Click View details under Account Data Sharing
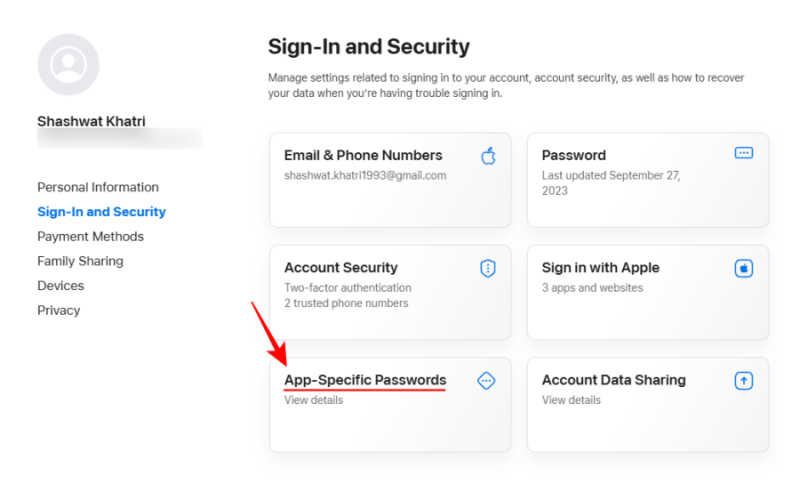 pos(571,400)
